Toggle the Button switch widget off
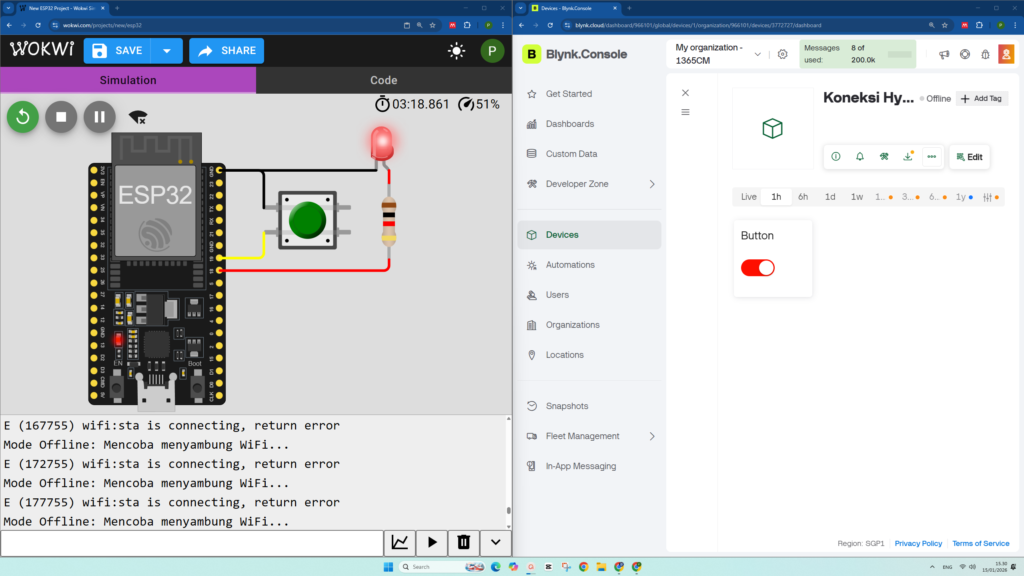This screenshot has height=576, width=1024. (758, 268)
